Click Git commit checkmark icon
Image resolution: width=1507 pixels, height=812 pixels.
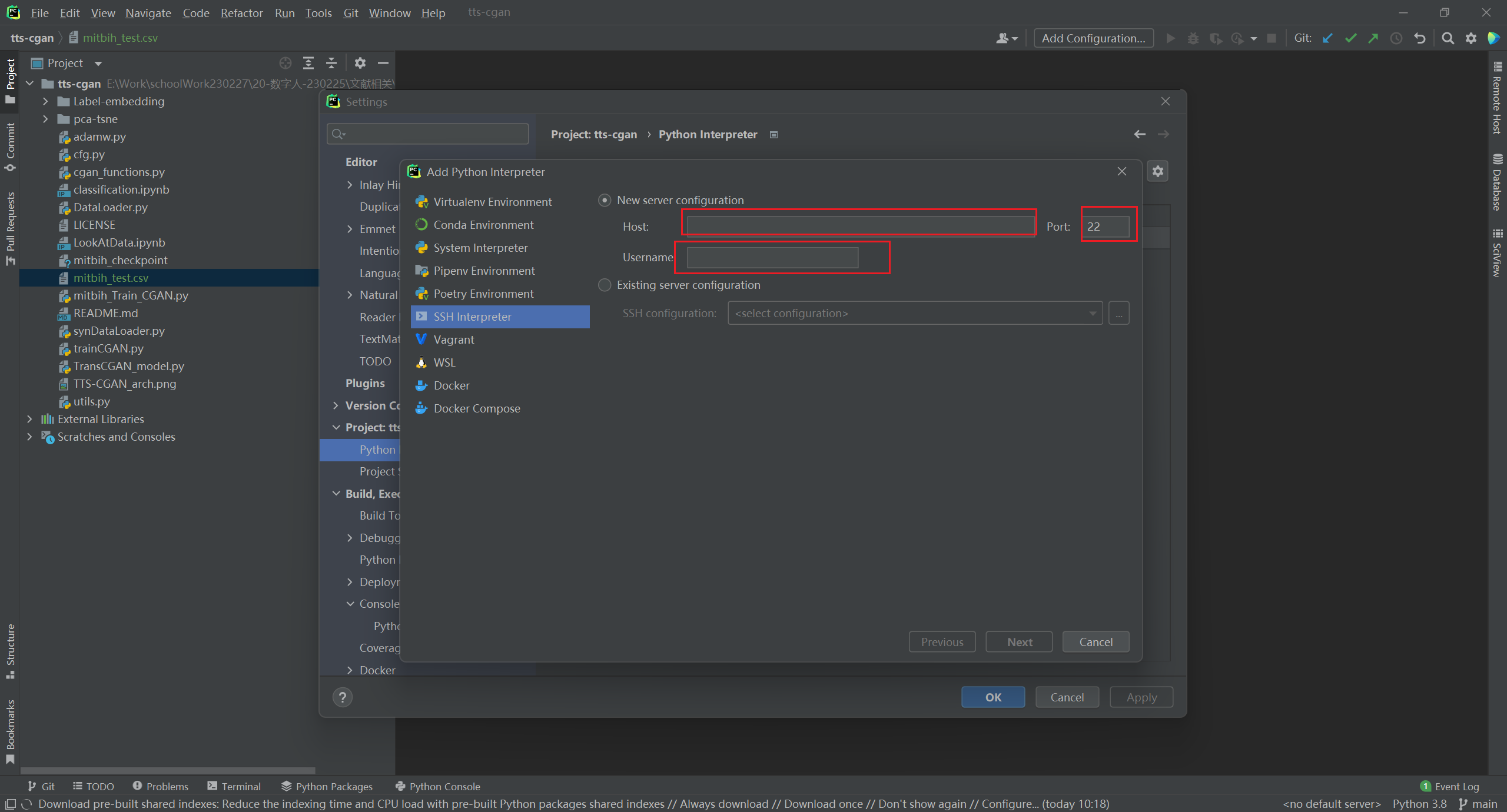coord(1350,38)
